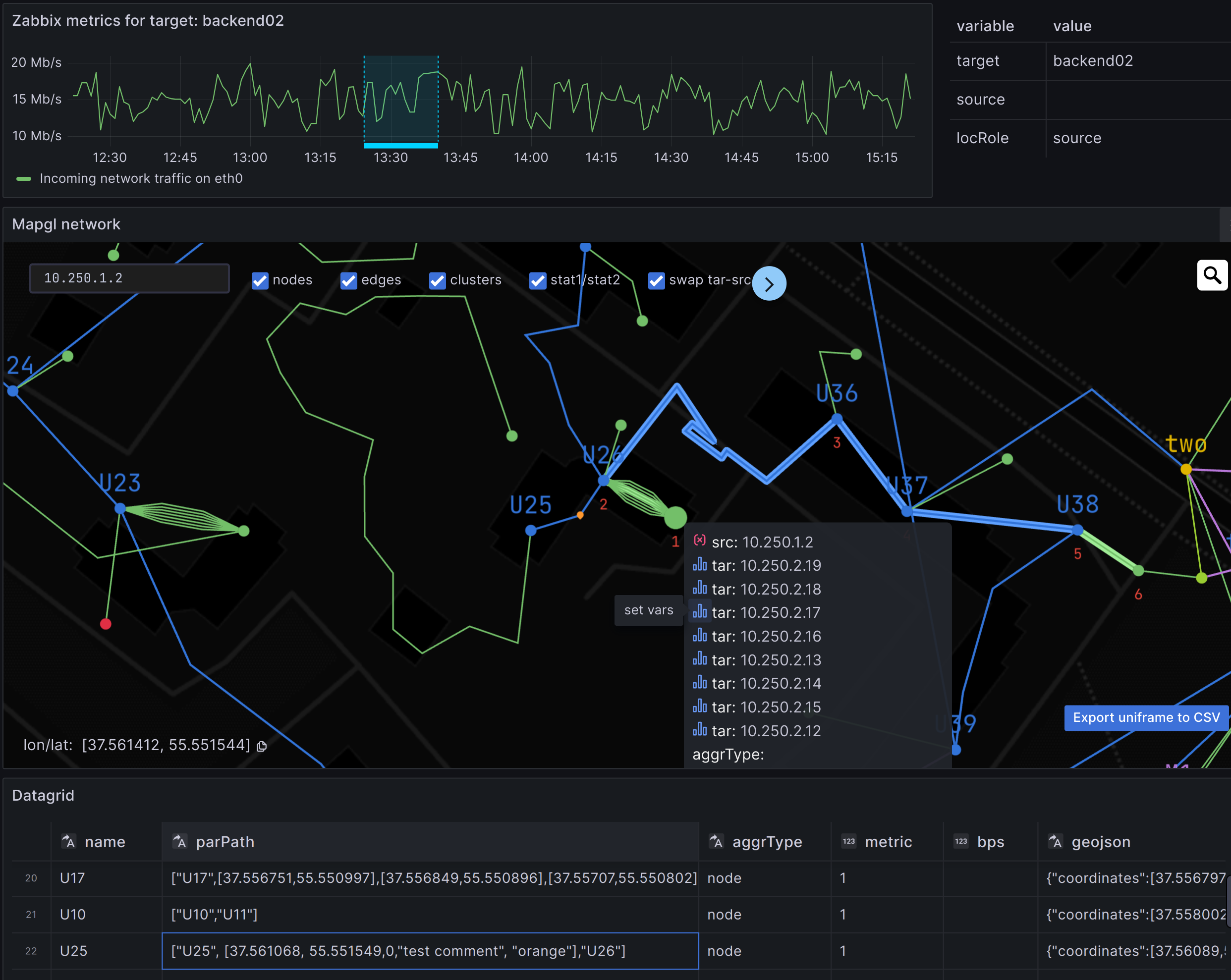Click the string type icon of geojson column
The image size is (1231, 980).
click(x=1055, y=841)
